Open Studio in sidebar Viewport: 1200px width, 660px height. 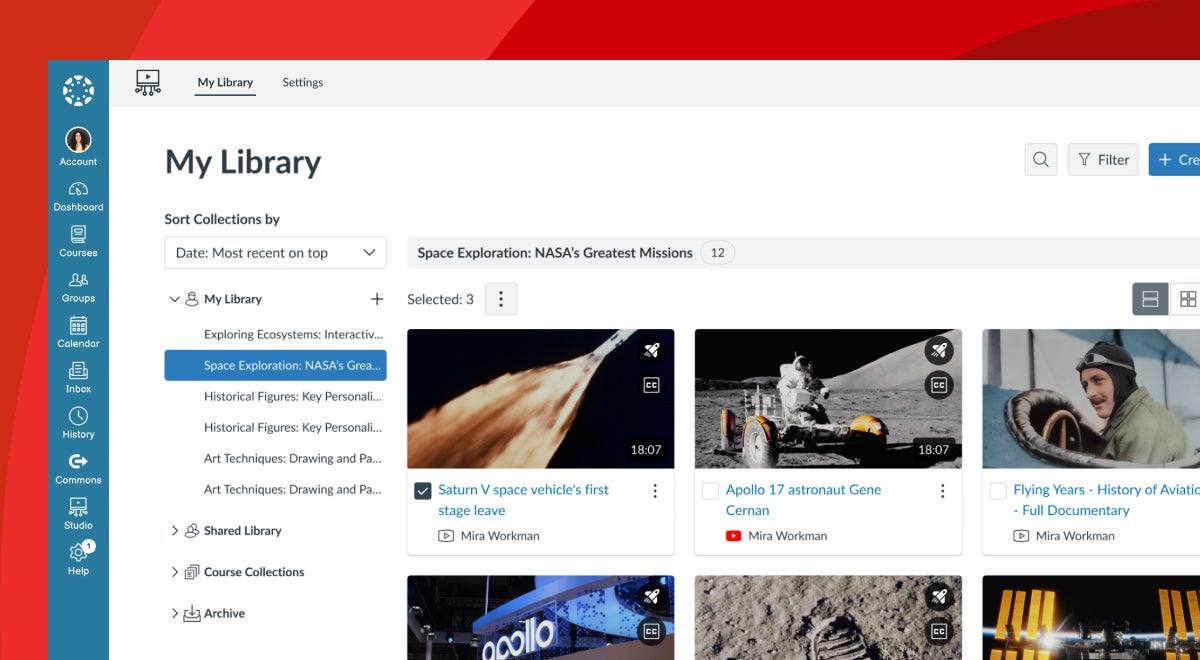(78, 514)
